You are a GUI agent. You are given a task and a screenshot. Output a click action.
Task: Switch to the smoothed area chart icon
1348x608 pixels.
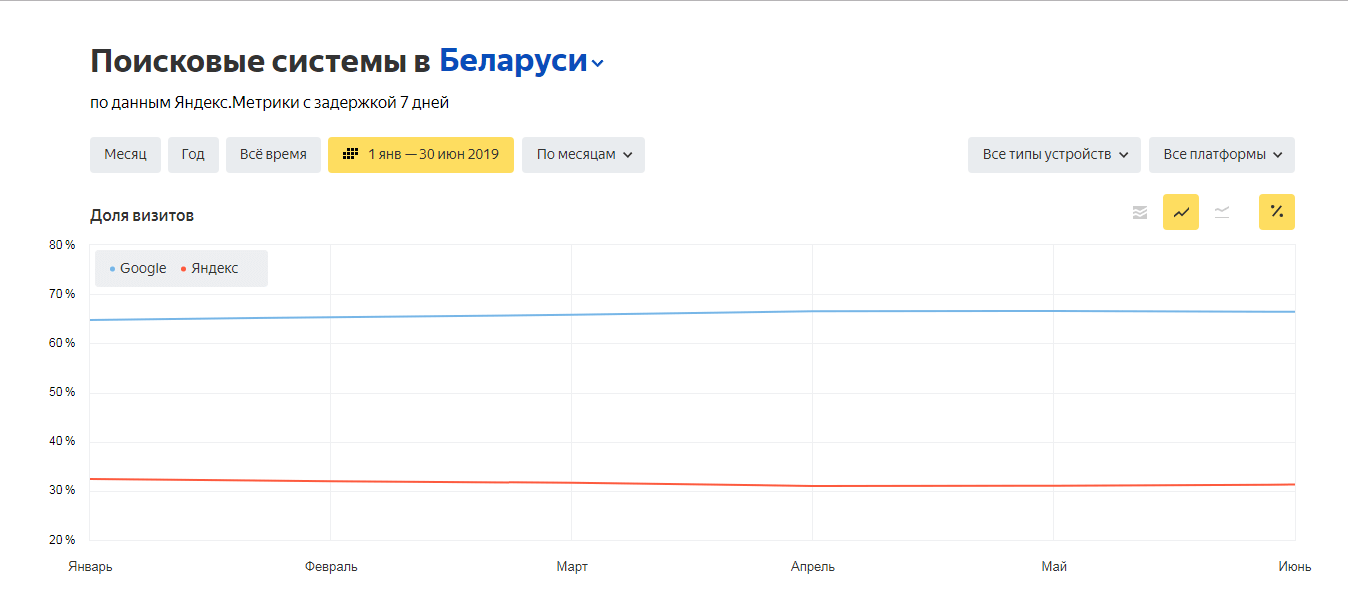coord(1222,211)
